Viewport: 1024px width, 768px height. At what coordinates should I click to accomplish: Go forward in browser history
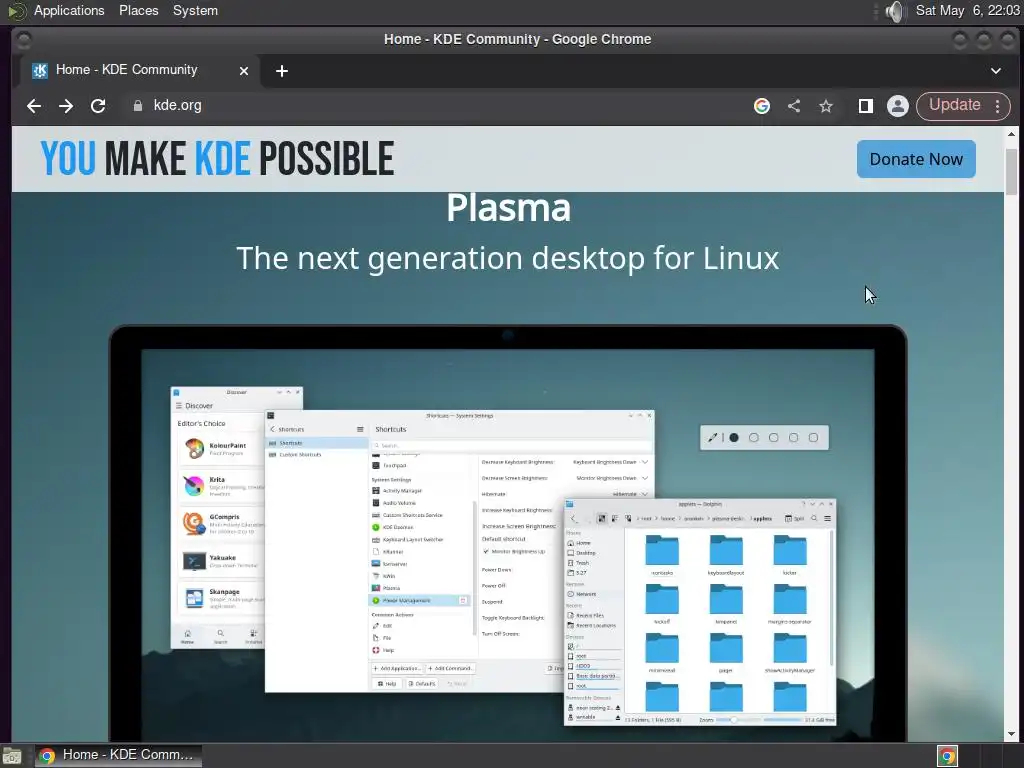point(66,106)
